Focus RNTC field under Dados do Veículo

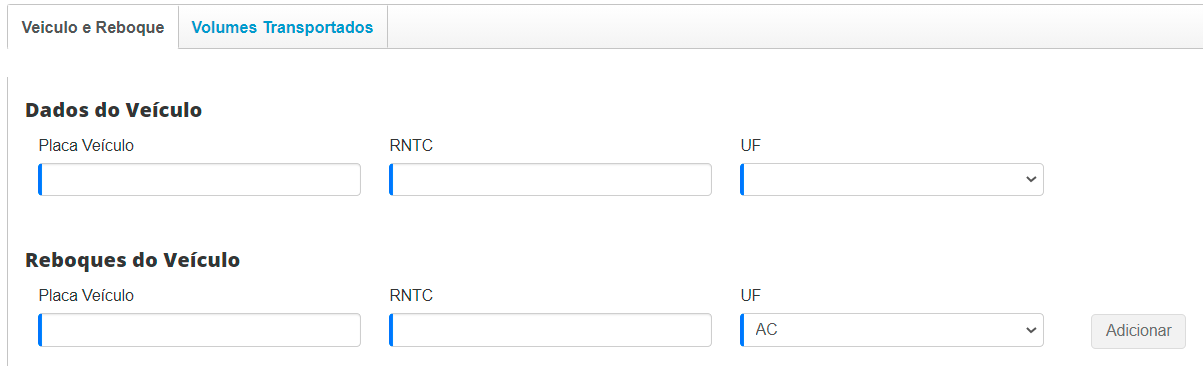551,180
